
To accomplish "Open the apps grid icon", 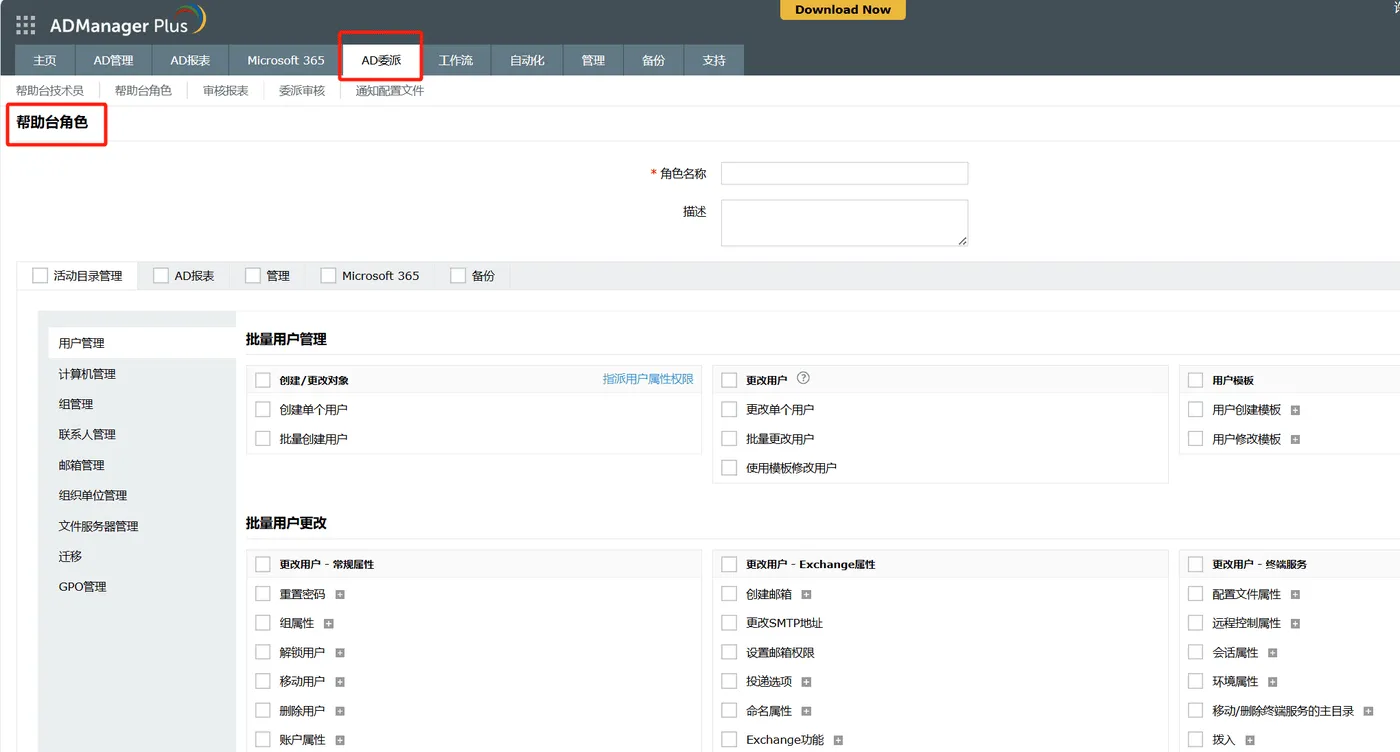I will point(26,26).
